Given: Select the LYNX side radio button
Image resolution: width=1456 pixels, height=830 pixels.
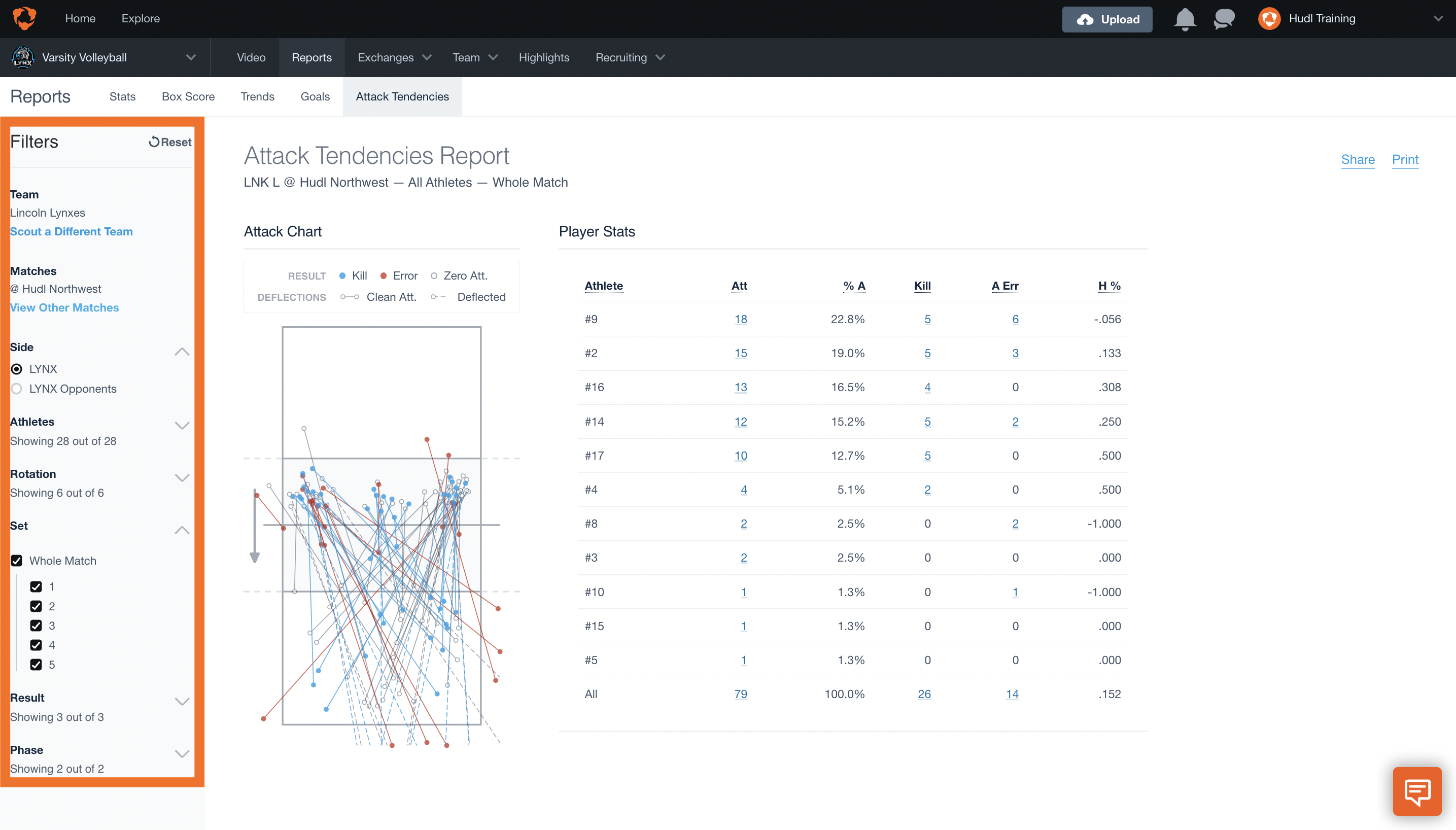Looking at the screenshot, I should 17,369.
